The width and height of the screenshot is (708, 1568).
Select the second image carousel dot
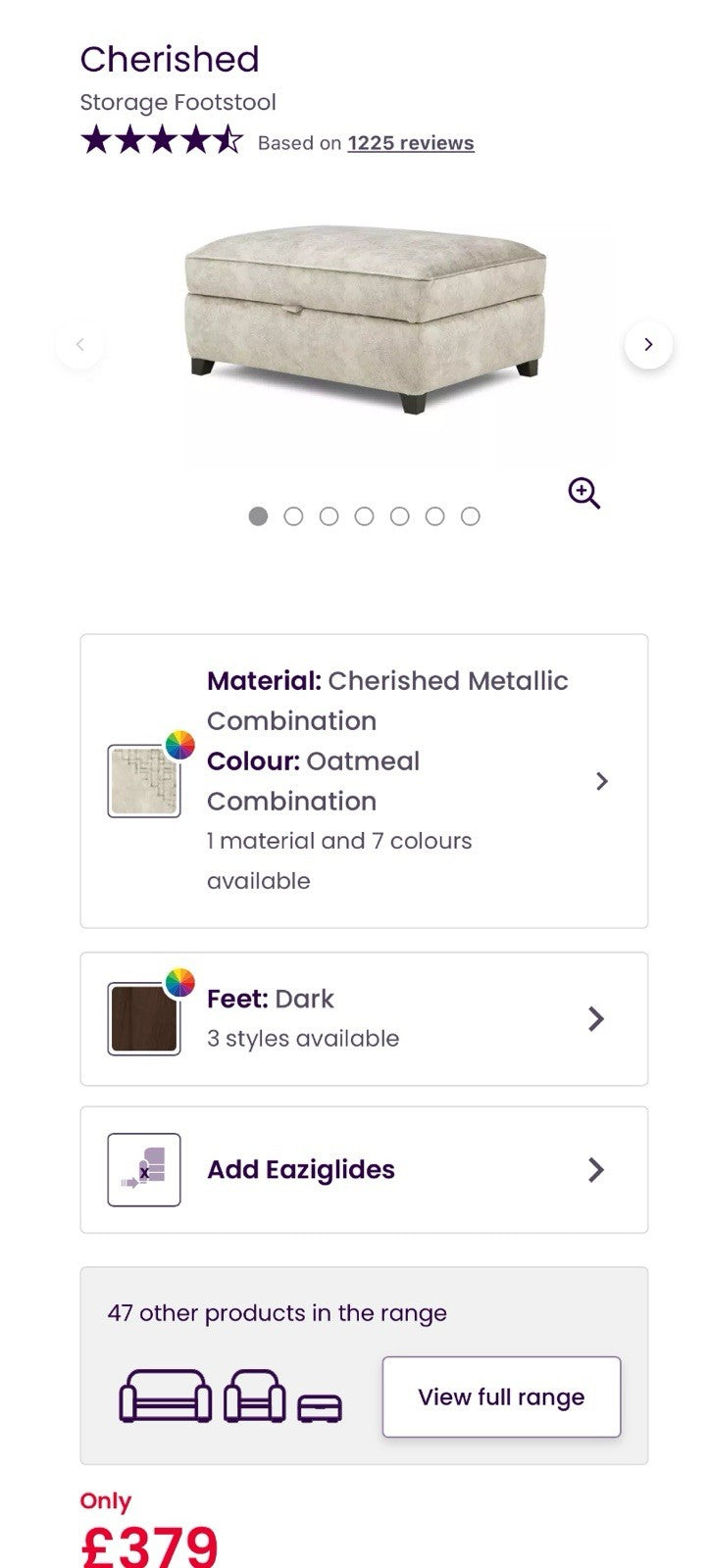[293, 516]
